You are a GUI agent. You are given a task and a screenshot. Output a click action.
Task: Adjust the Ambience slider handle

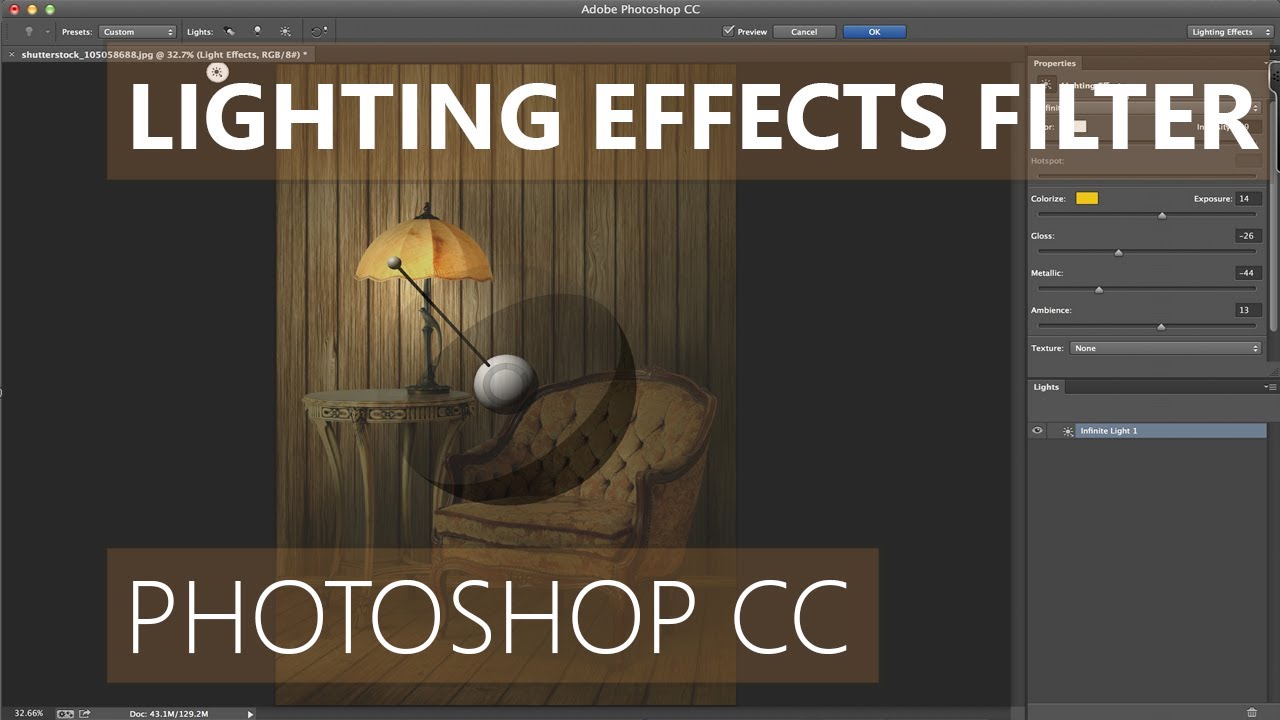click(x=1160, y=326)
